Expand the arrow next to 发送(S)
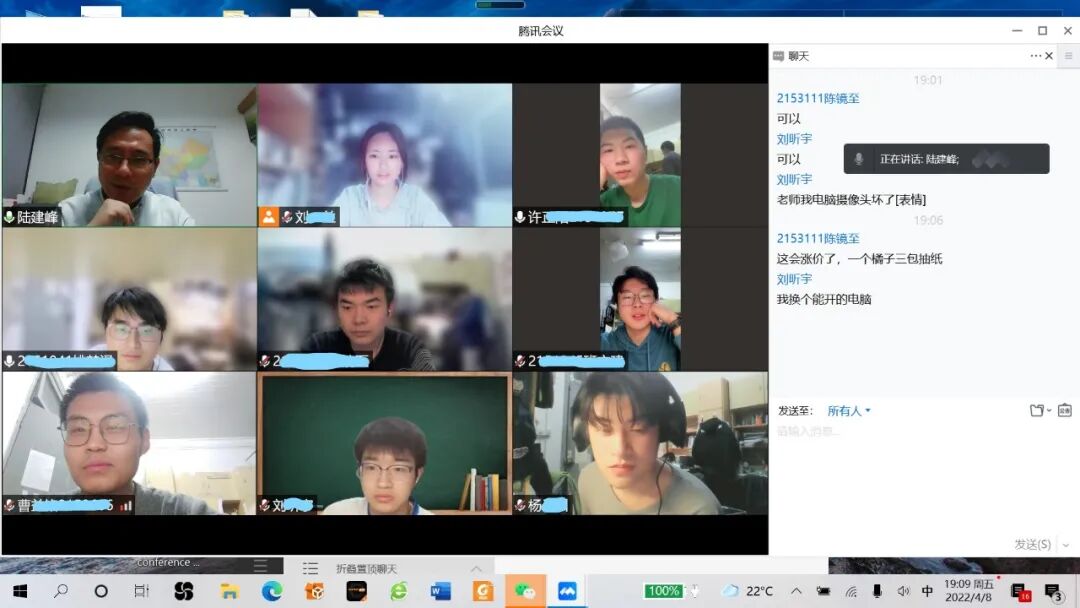This screenshot has height=608, width=1080. click(x=1066, y=544)
